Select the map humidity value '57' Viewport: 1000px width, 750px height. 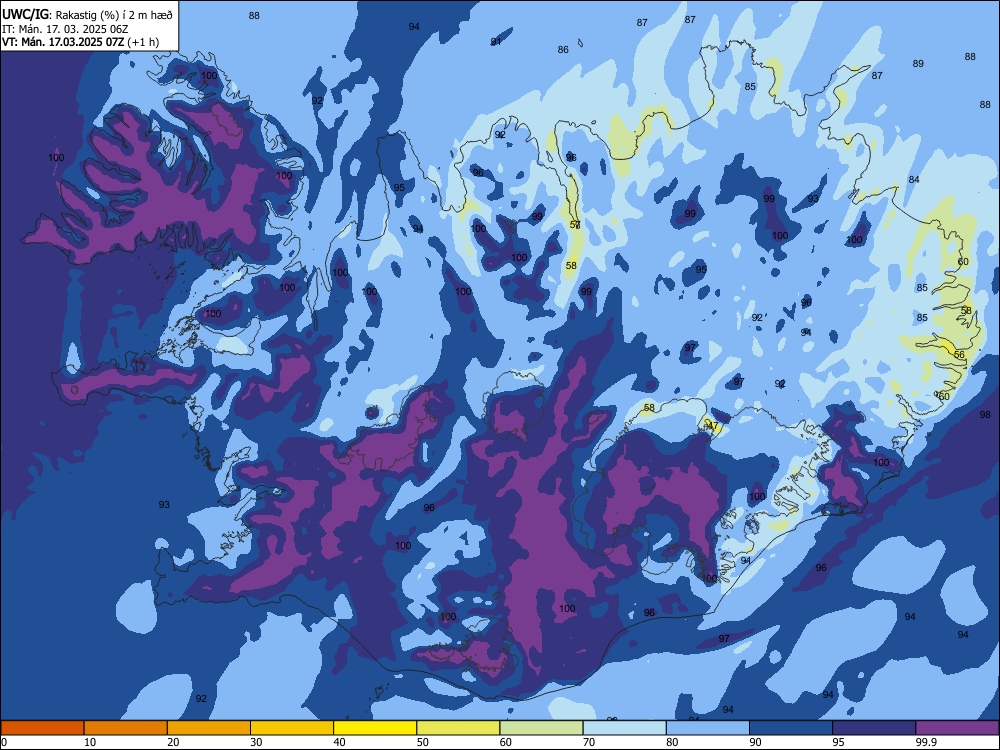tap(575, 224)
